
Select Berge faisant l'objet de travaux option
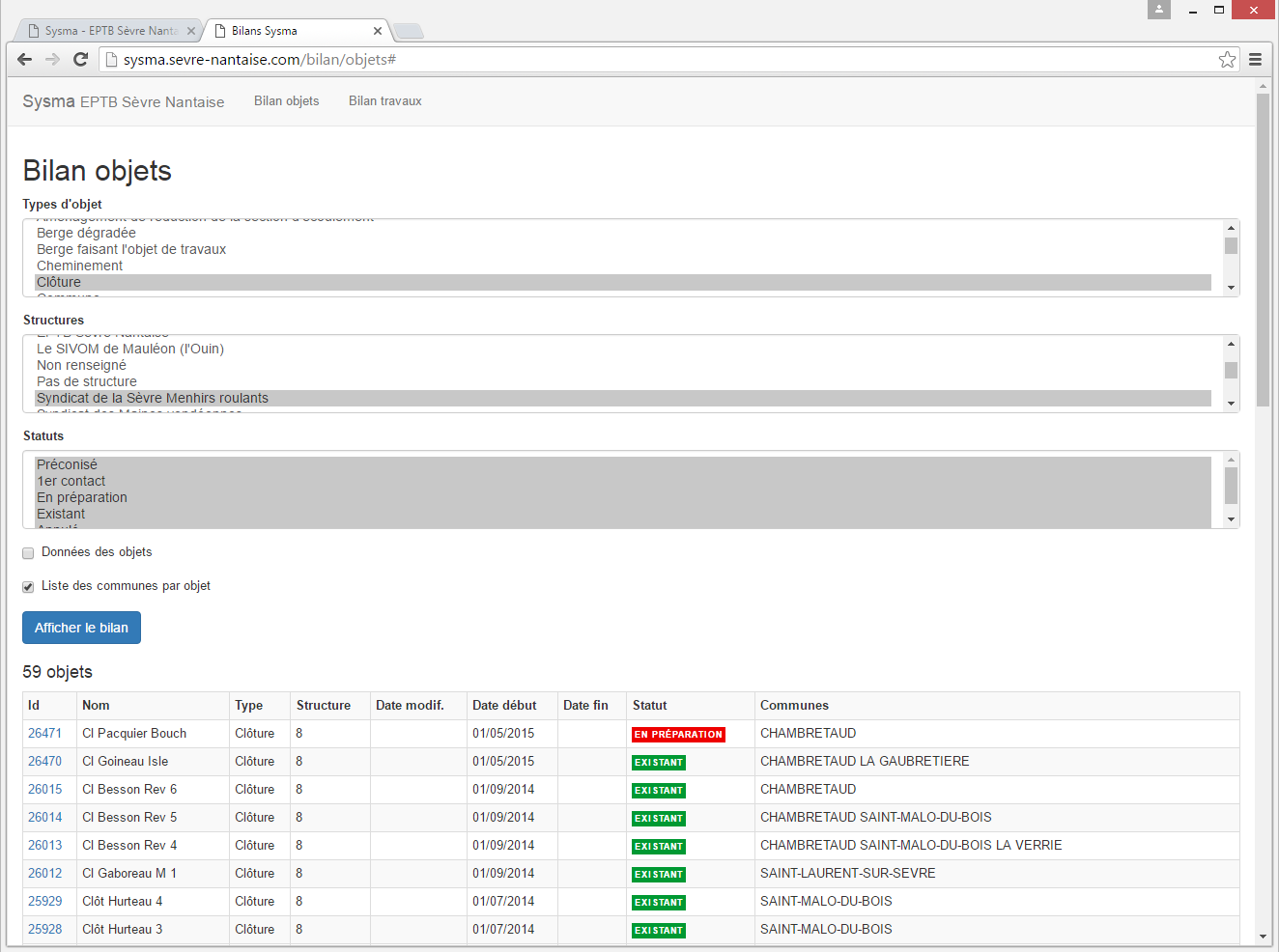(623, 249)
